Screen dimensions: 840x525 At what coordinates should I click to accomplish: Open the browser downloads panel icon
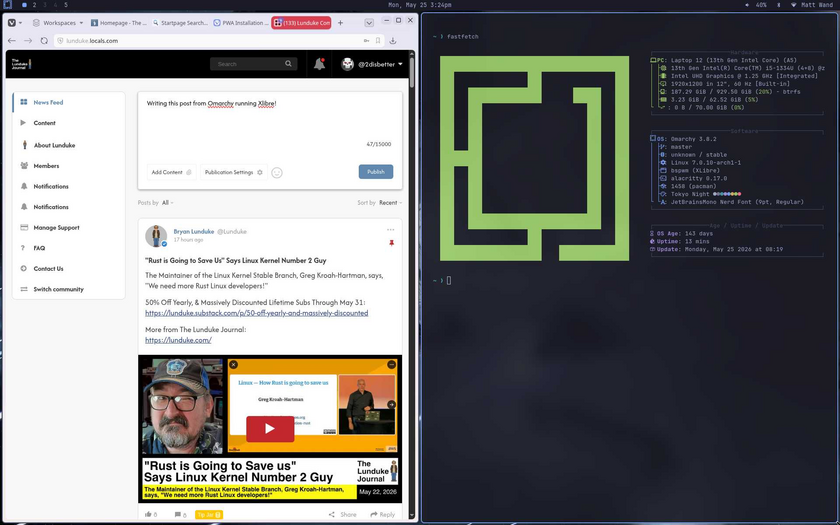[x=393, y=41]
